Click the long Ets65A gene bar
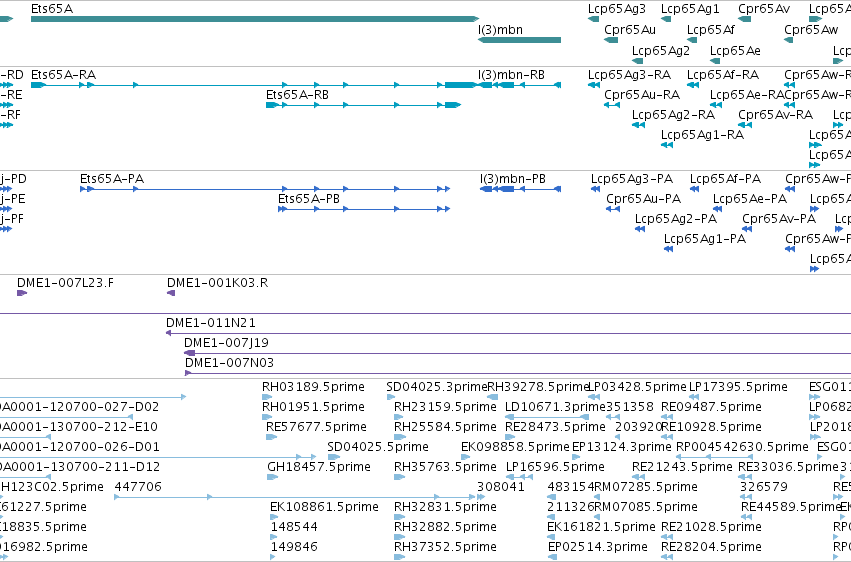The width and height of the screenshot is (851, 562). click(x=255, y=19)
